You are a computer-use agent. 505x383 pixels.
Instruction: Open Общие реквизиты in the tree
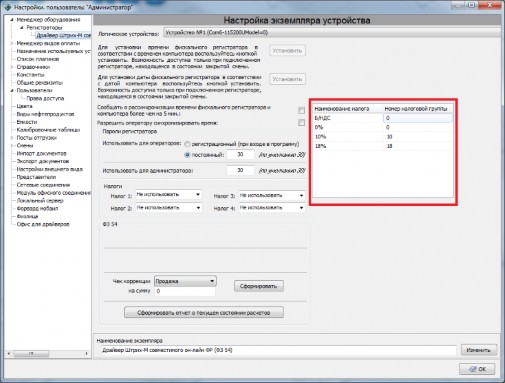tap(40, 83)
